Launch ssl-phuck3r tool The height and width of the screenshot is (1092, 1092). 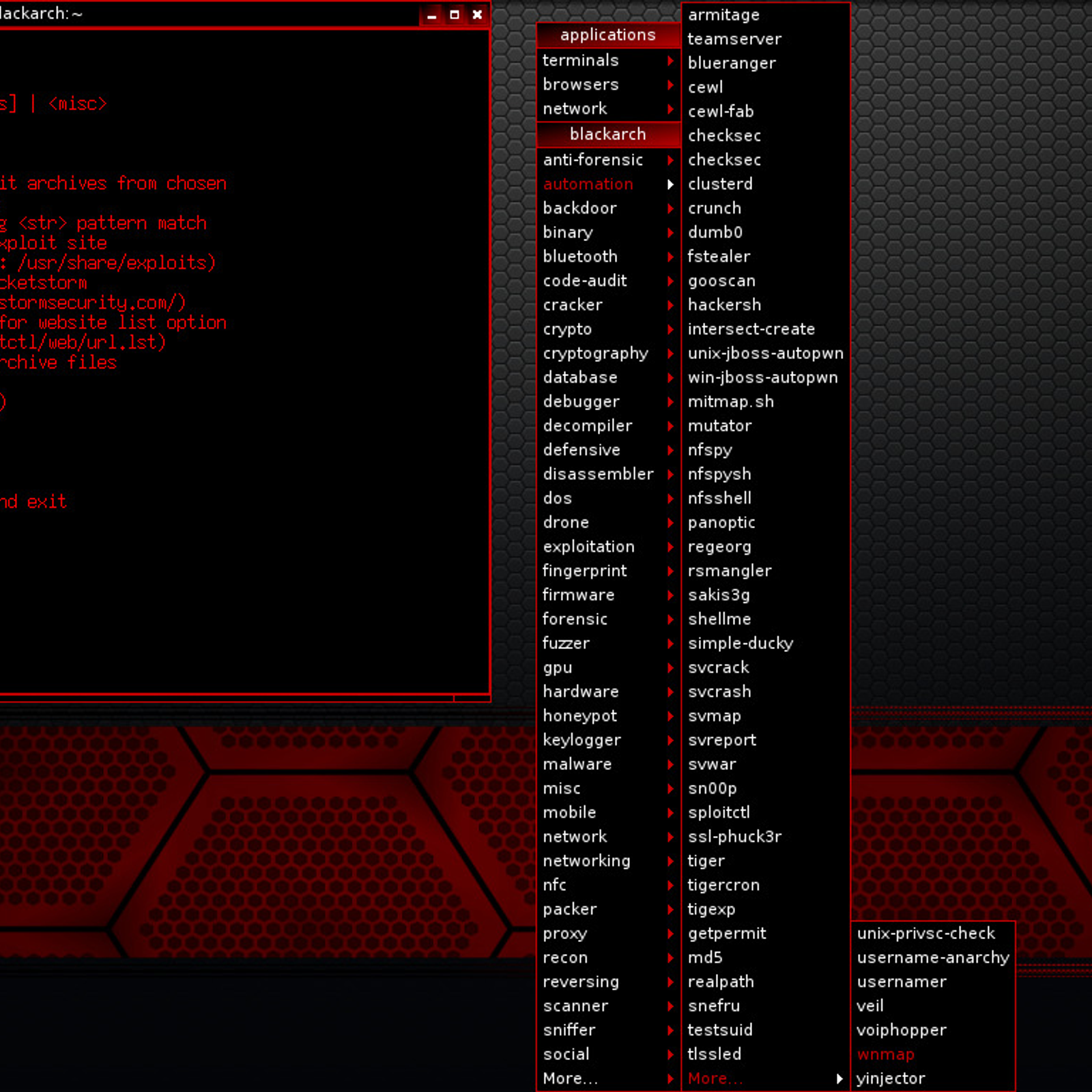(x=766, y=837)
